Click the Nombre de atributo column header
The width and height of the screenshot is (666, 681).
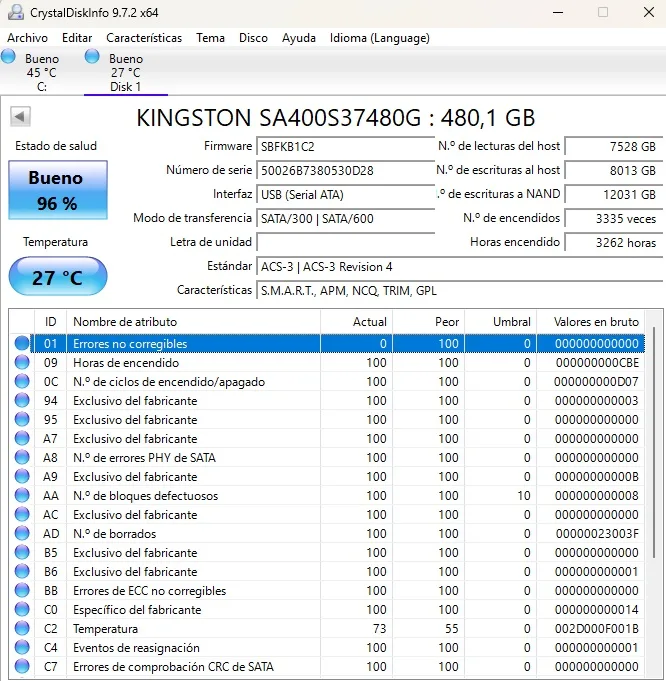[193, 322]
